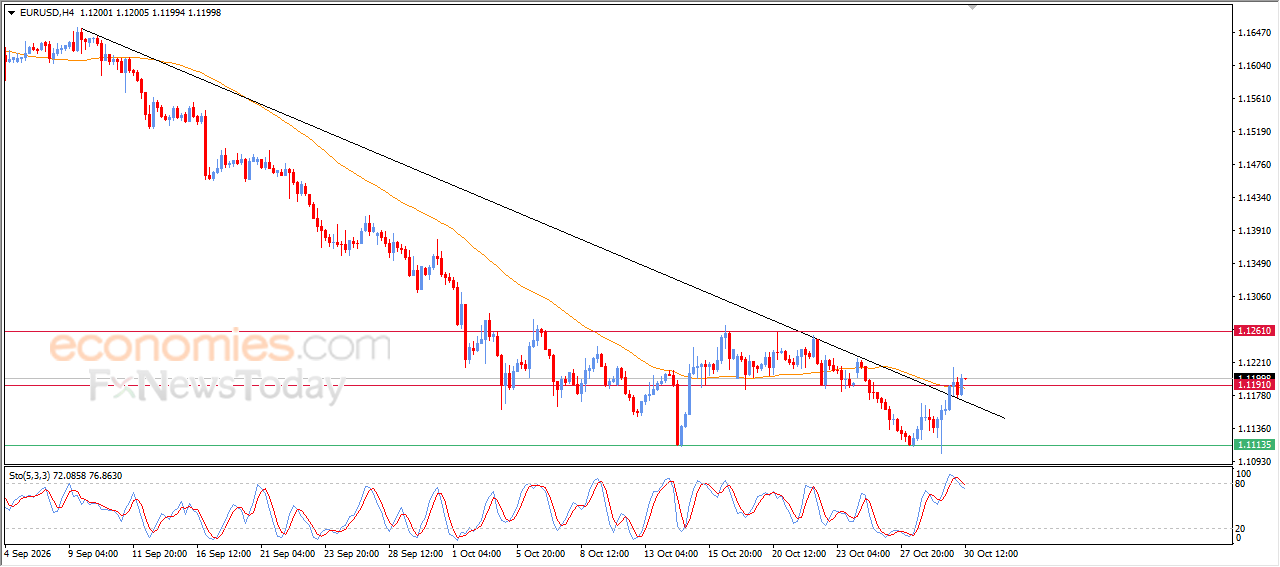Click the 11 Sep 20:00 time label
Screen dimensions: 1280x567
[x=158, y=552]
